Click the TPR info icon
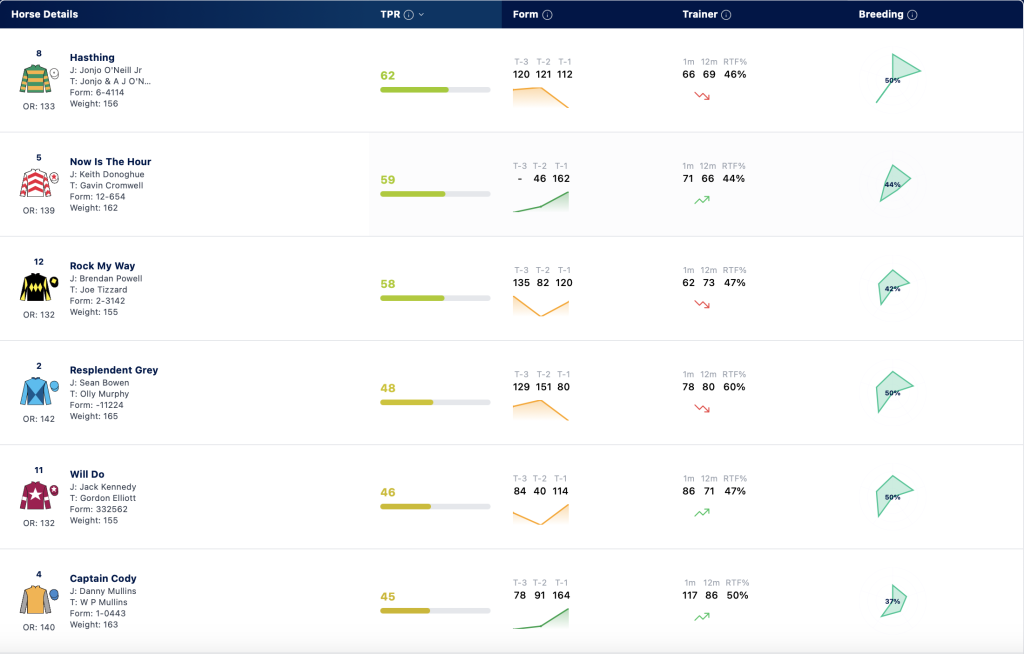Viewport: 1024px width, 654px height. pos(409,14)
